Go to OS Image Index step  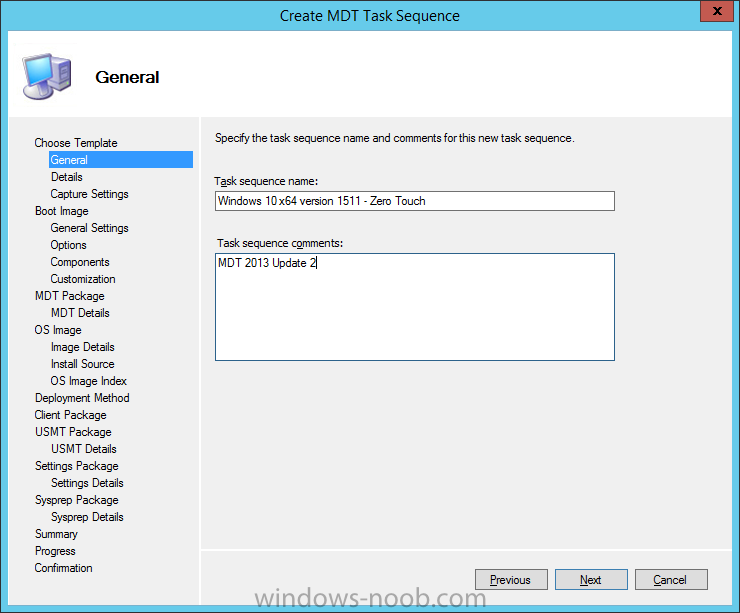pyautogui.click(x=88, y=381)
